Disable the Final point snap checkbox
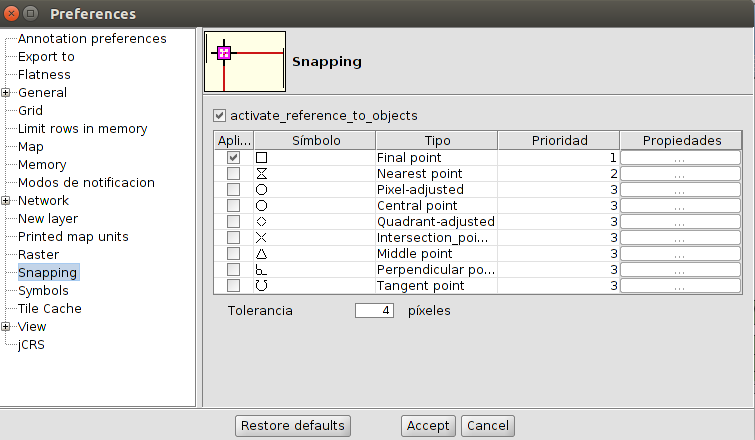This screenshot has width=755, height=440. (x=233, y=158)
